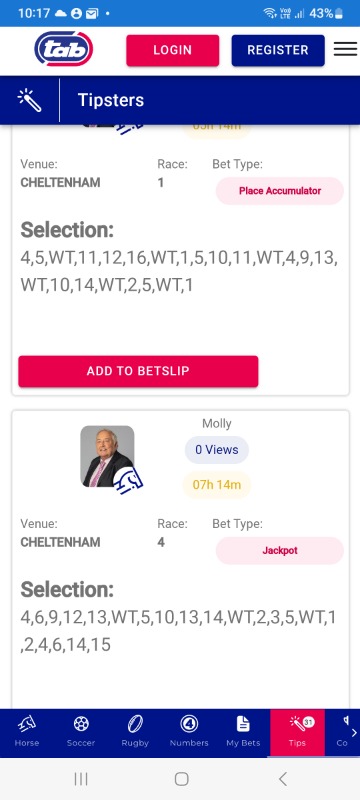Switch to the Tips tab
This screenshot has height=800, width=360.
(x=297, y=732)
